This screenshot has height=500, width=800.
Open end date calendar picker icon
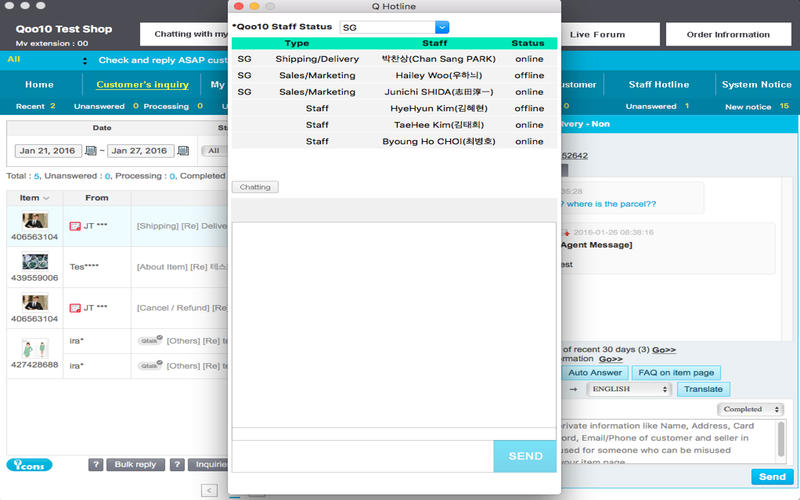point(183,151)
